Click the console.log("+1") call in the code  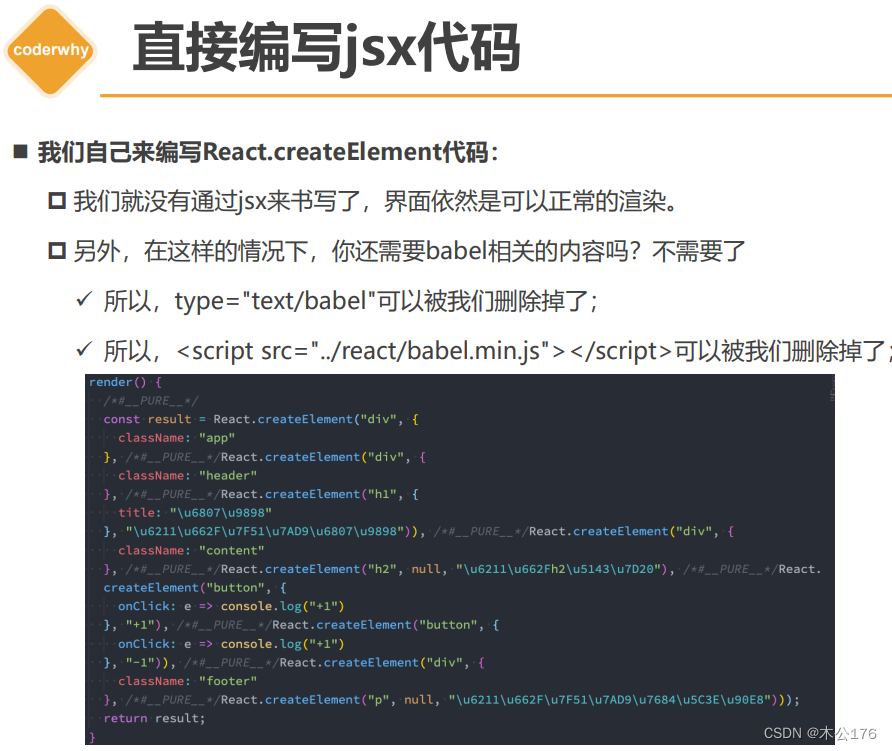coord(285,606)
